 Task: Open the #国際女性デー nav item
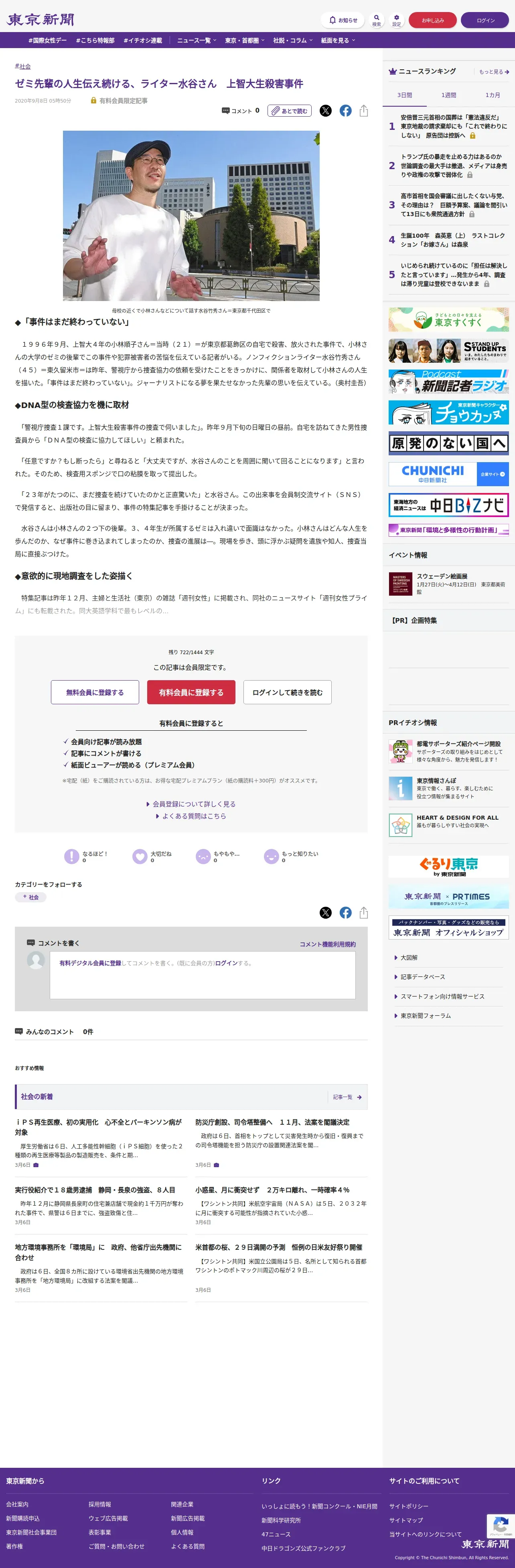[48, 40]
